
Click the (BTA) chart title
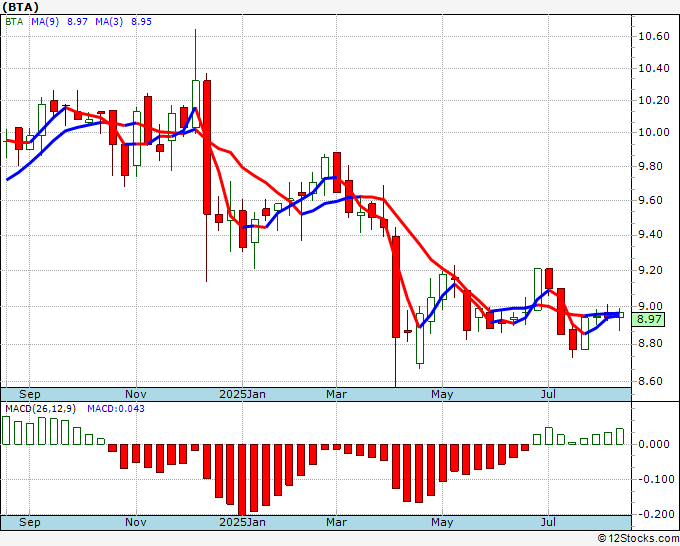pyautogui.click(x=20, y=7)
